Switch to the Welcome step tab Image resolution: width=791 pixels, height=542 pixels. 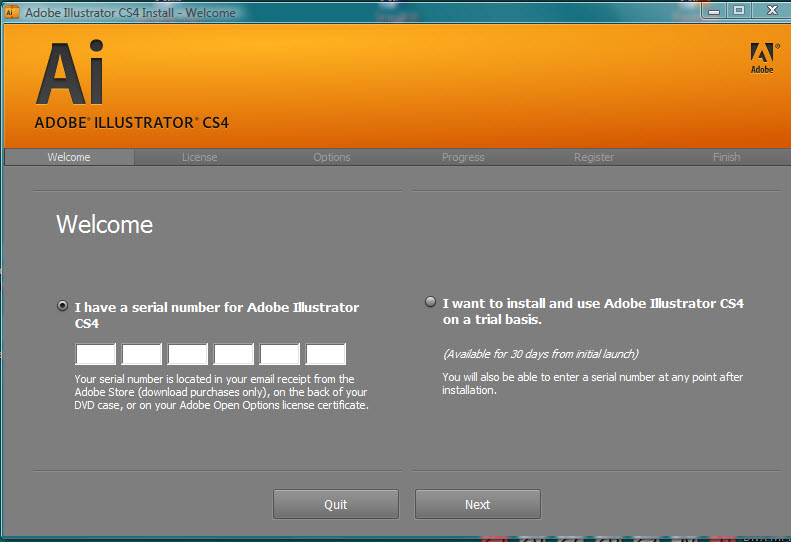point(69,157)
